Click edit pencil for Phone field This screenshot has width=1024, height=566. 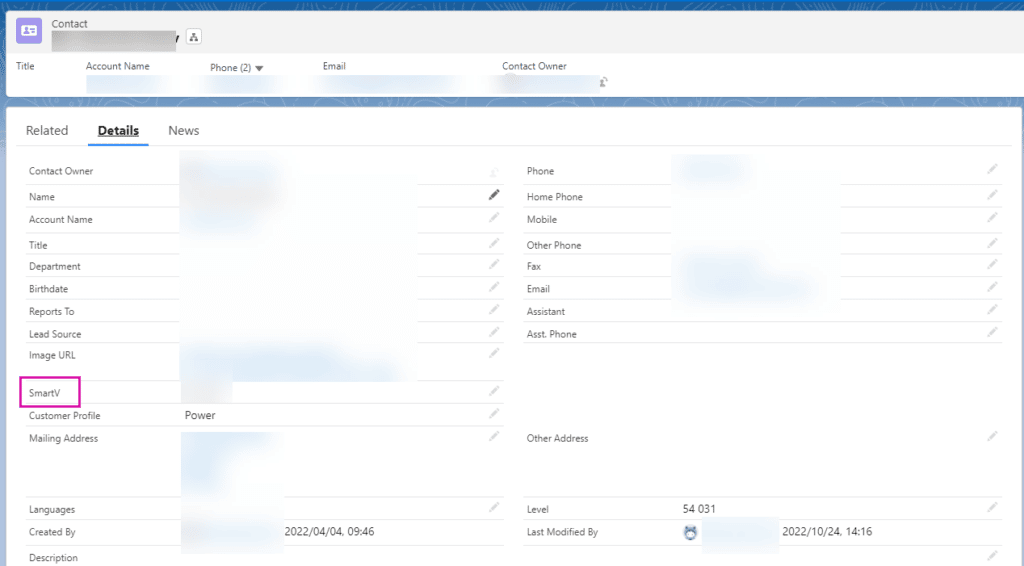click(x=992, y=170)
